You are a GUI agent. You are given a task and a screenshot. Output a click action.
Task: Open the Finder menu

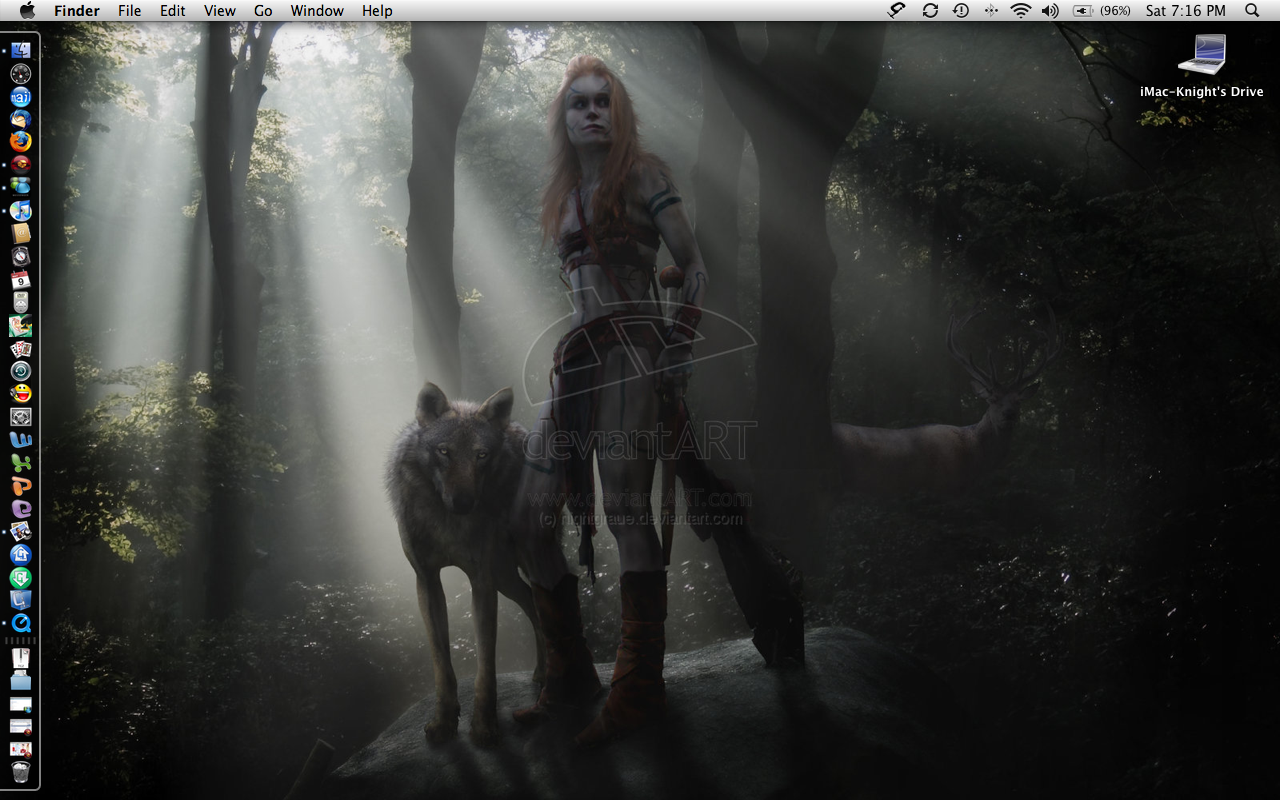[x=77, y=10]
